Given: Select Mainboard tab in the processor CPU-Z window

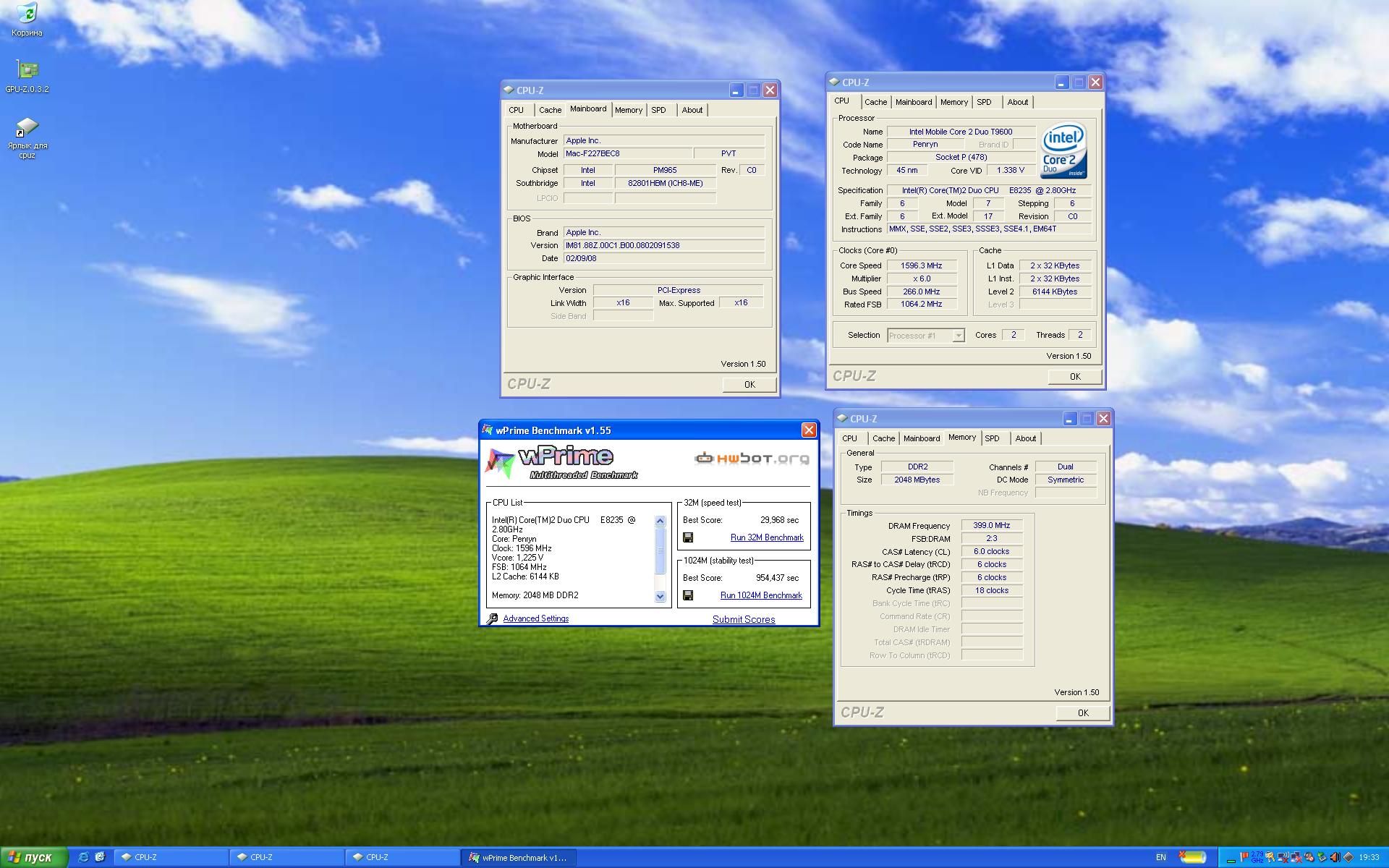Looking at the screenshot, I should (914, 102).
